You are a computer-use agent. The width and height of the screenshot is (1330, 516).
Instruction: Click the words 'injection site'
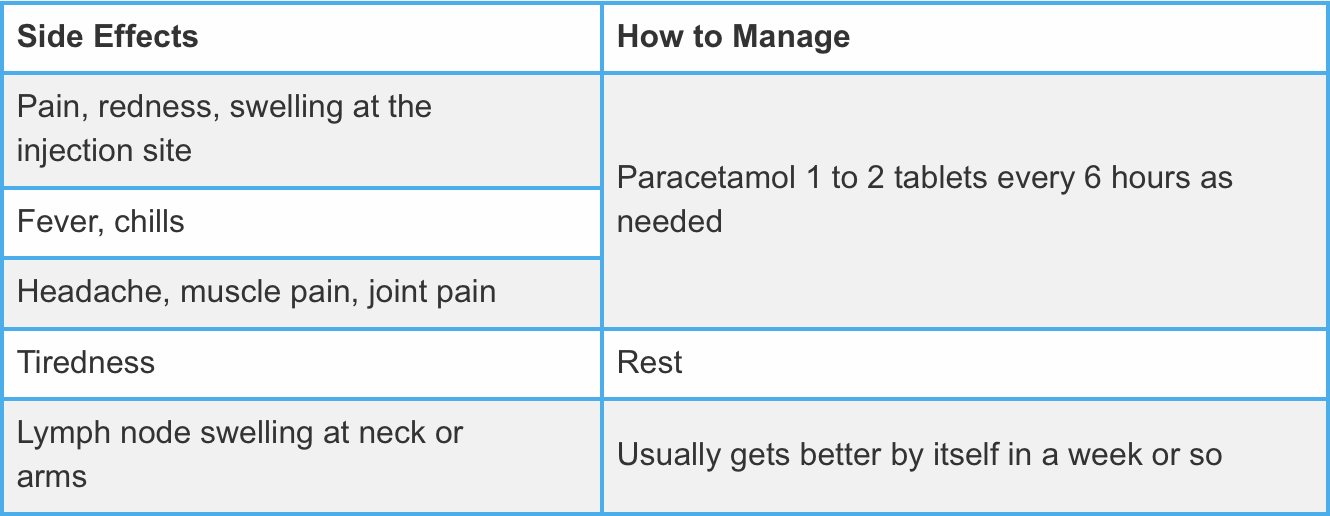(104, 151)
